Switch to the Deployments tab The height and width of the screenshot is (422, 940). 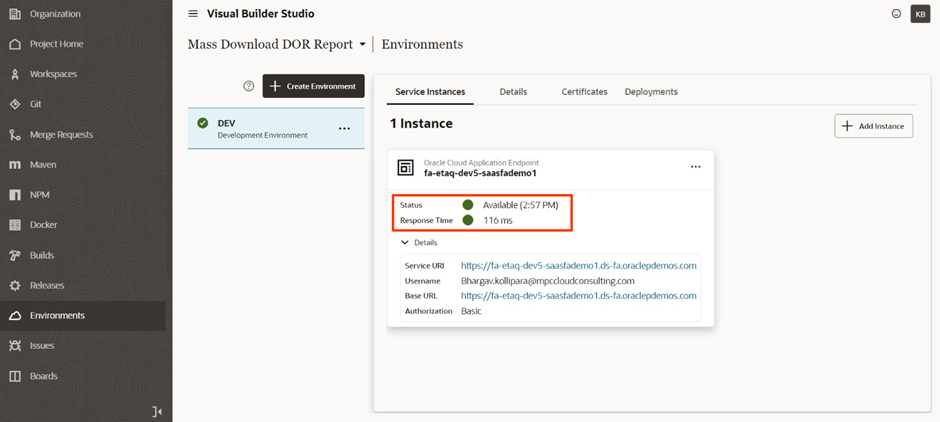(651, 92)
